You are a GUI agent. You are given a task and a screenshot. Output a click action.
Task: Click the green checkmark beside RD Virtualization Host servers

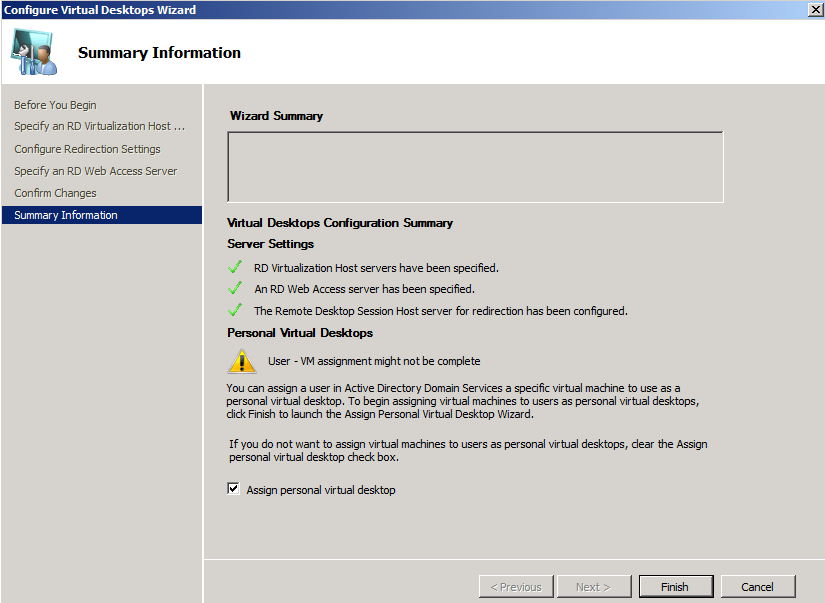click(235, 268)
